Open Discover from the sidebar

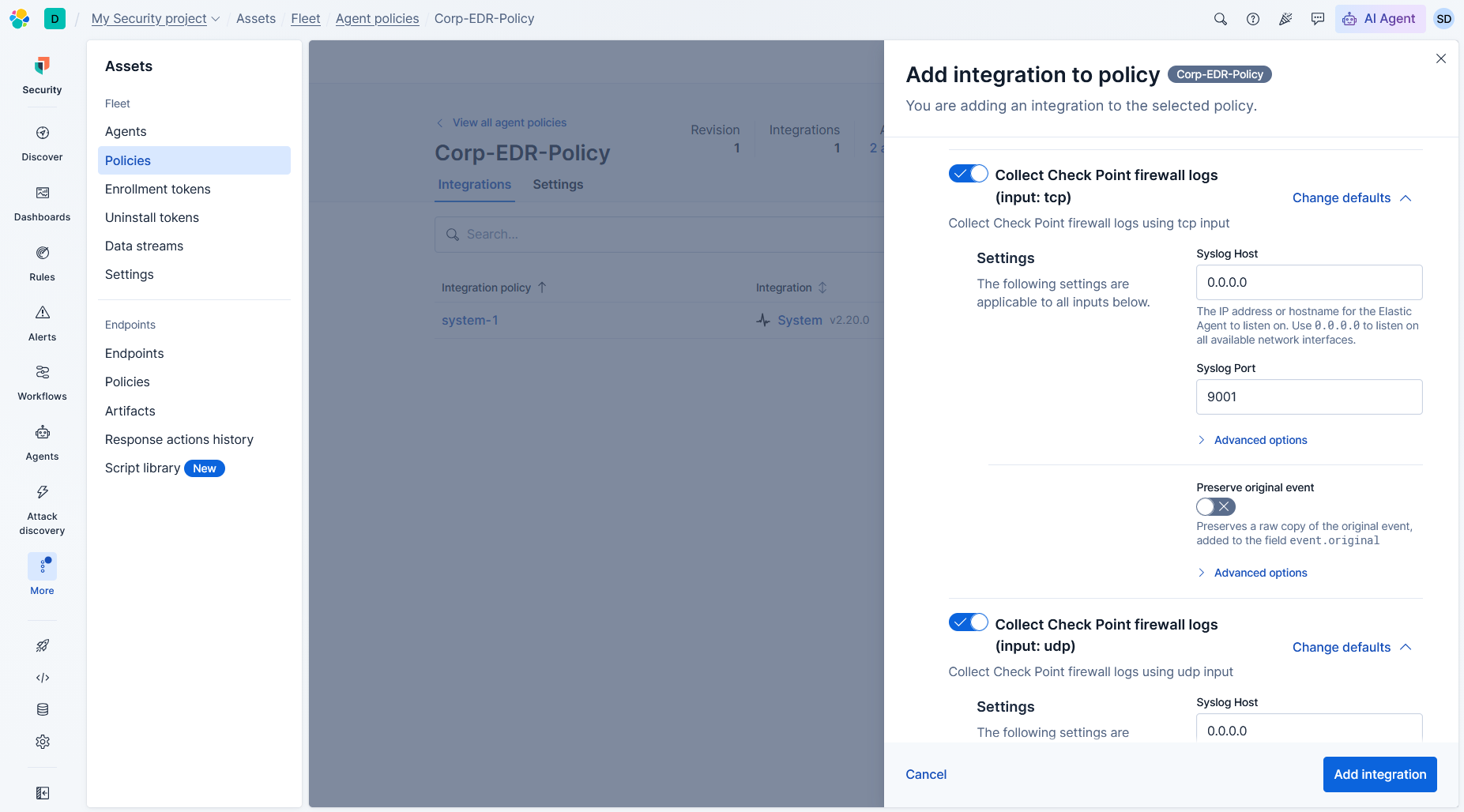42,143
